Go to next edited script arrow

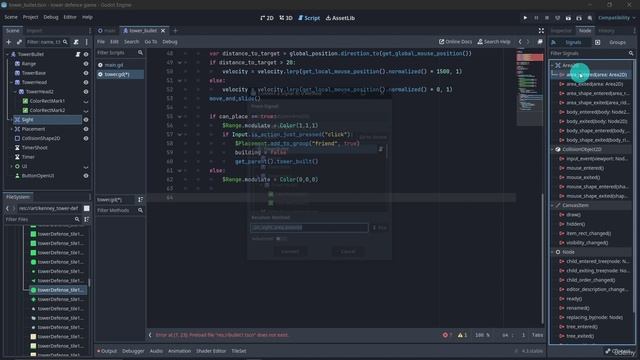pyautogui.click(x=528, y=42)
